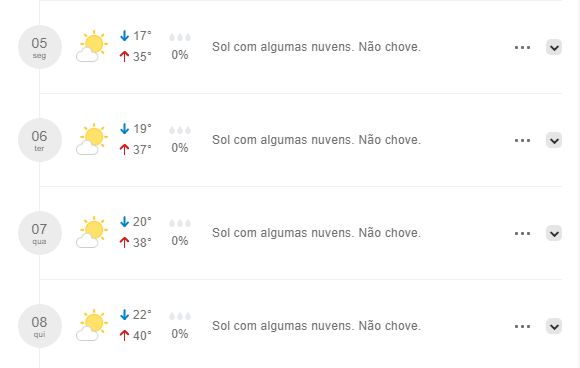
Task: Click the sun-and-cloud weather icon for day 06
Action: (92, 139)
